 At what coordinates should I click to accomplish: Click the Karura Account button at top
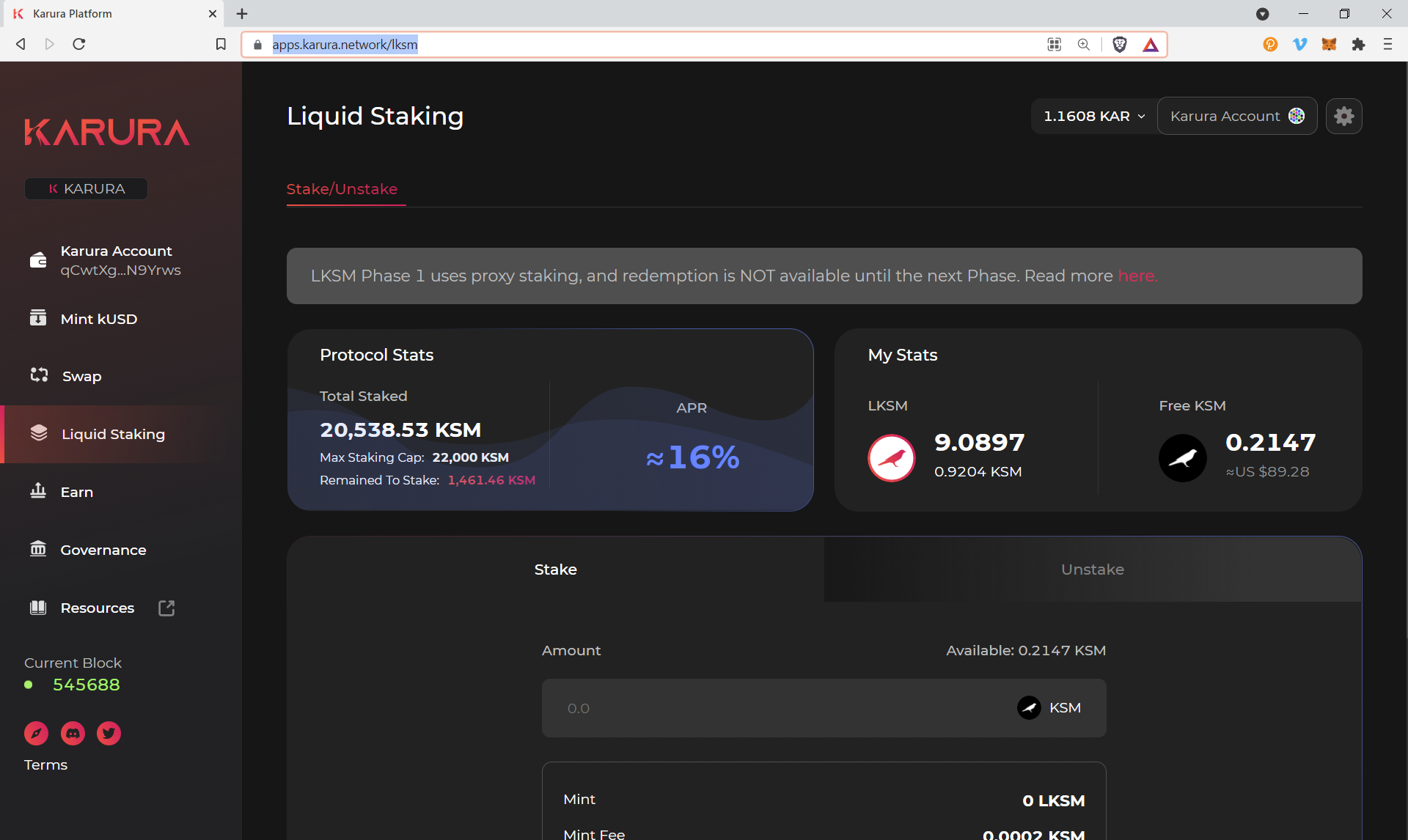(x=1236, y=116)
